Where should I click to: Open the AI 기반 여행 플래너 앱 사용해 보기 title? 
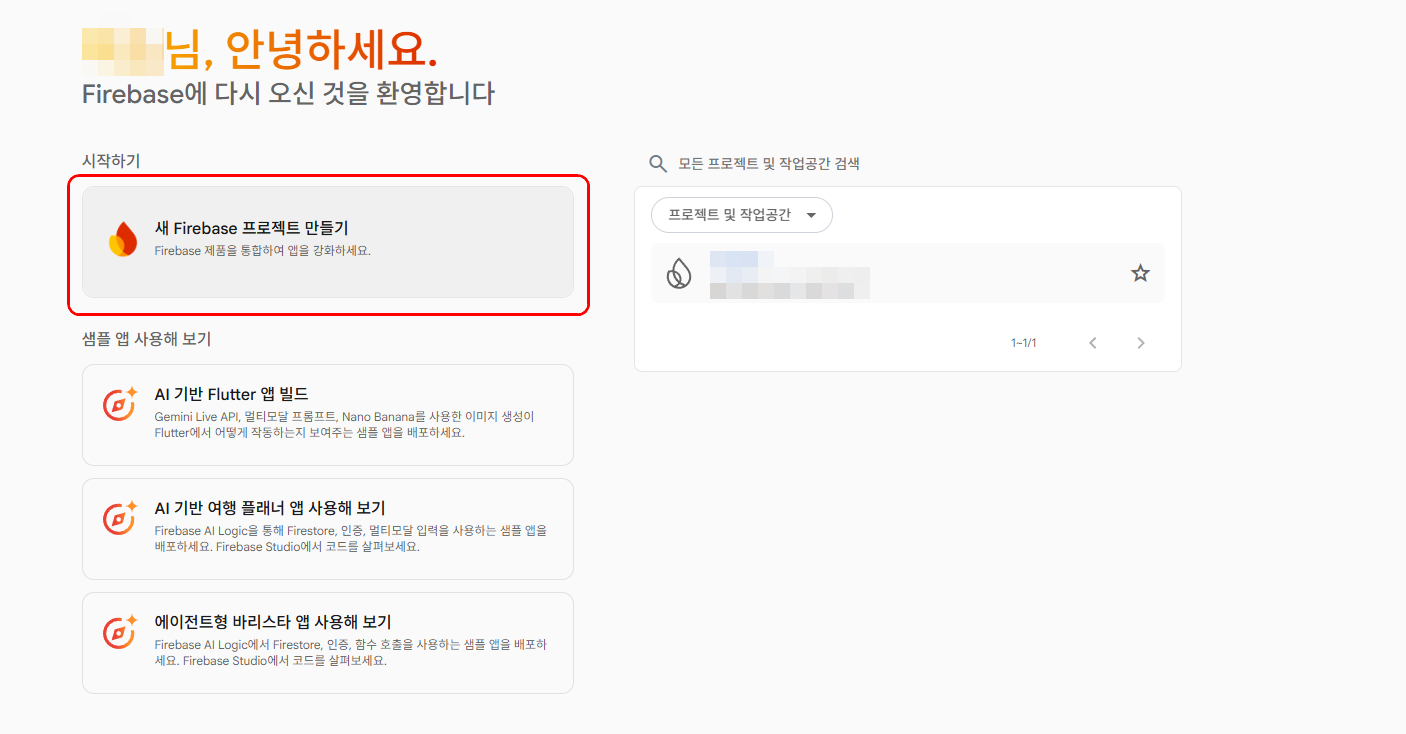pyautogui.click(x=270, y=508)
